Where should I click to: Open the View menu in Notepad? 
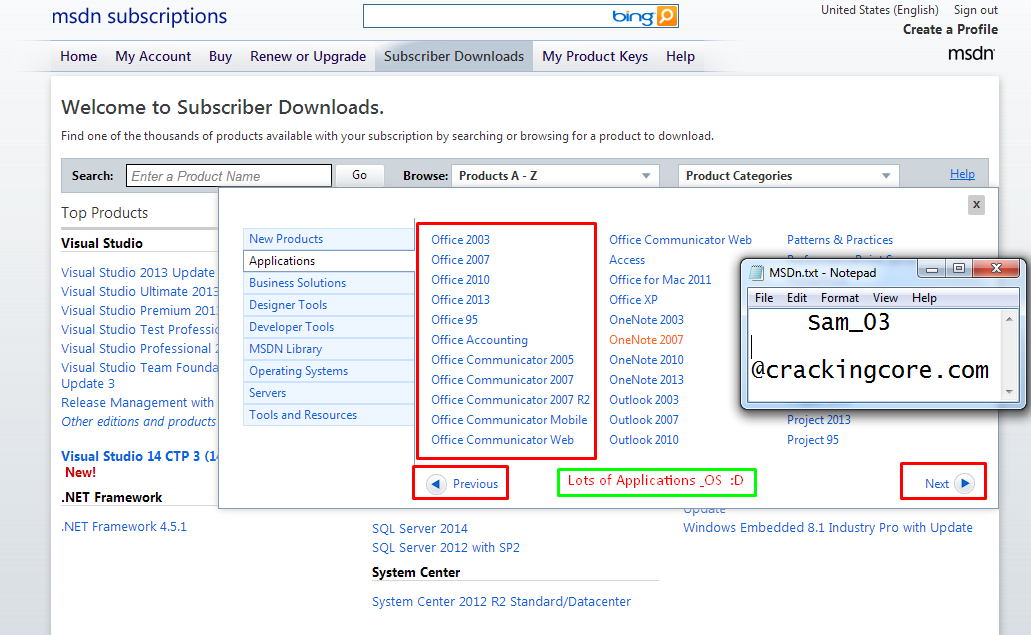885,298
